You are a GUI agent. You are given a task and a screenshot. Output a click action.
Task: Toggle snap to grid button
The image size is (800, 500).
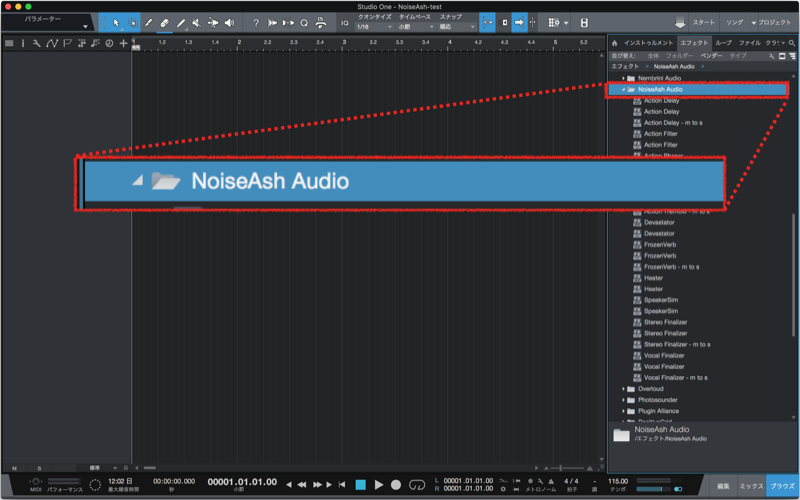(487, 23)
